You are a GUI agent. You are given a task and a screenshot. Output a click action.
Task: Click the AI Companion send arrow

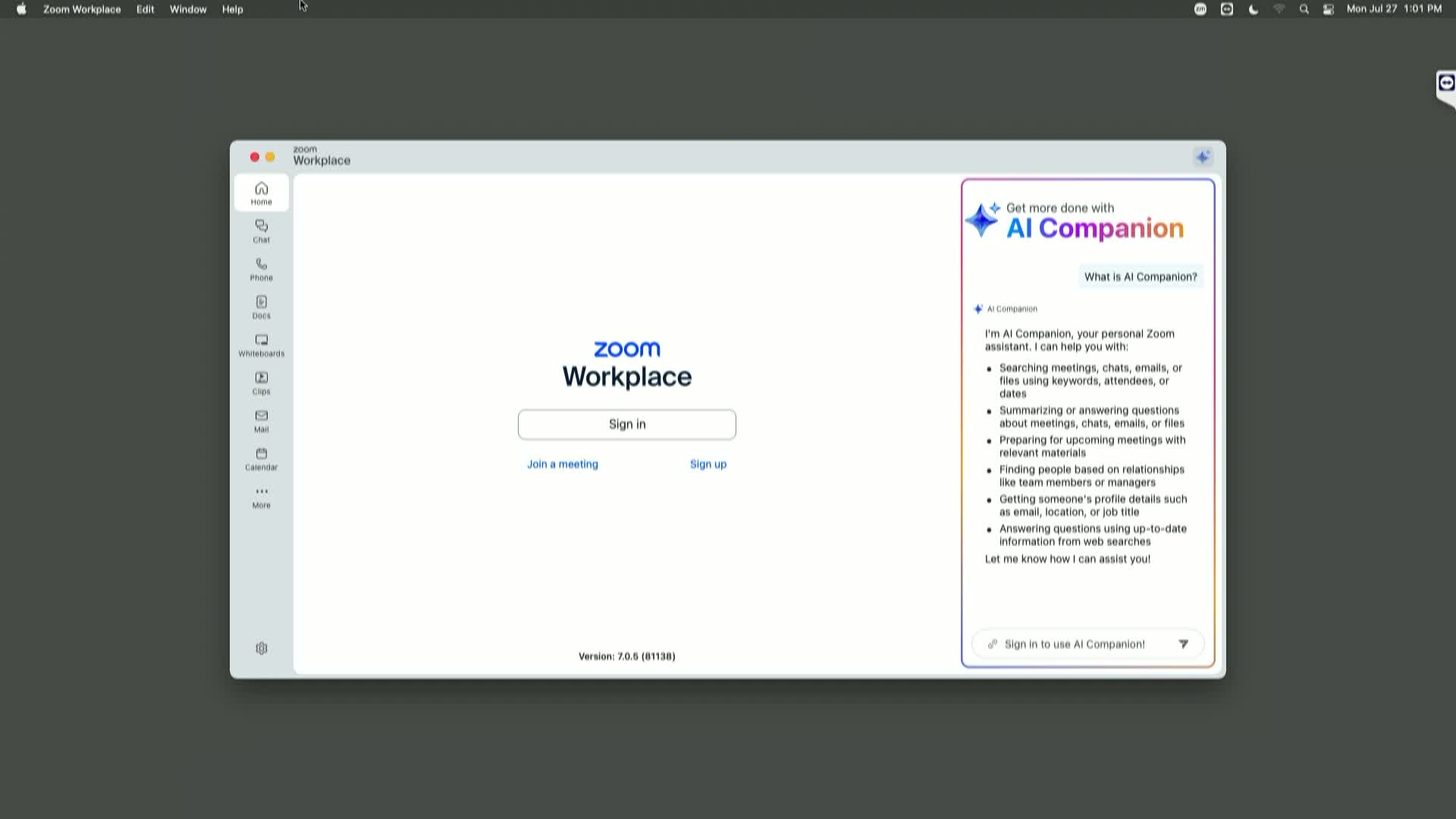(x=1183, y=644)
